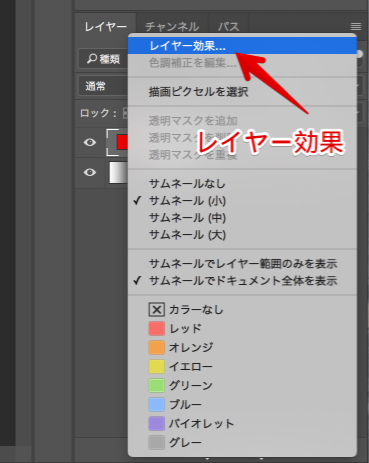The width and height of the screenshot is (369, 463).
Task: Pick バイオレット label color
Action: (x=242, y=424)
